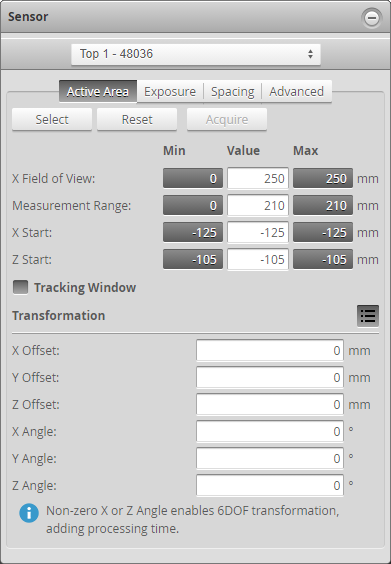
Task: Enable the Tracking Window checkbox
Action: (x=21, y=287)
